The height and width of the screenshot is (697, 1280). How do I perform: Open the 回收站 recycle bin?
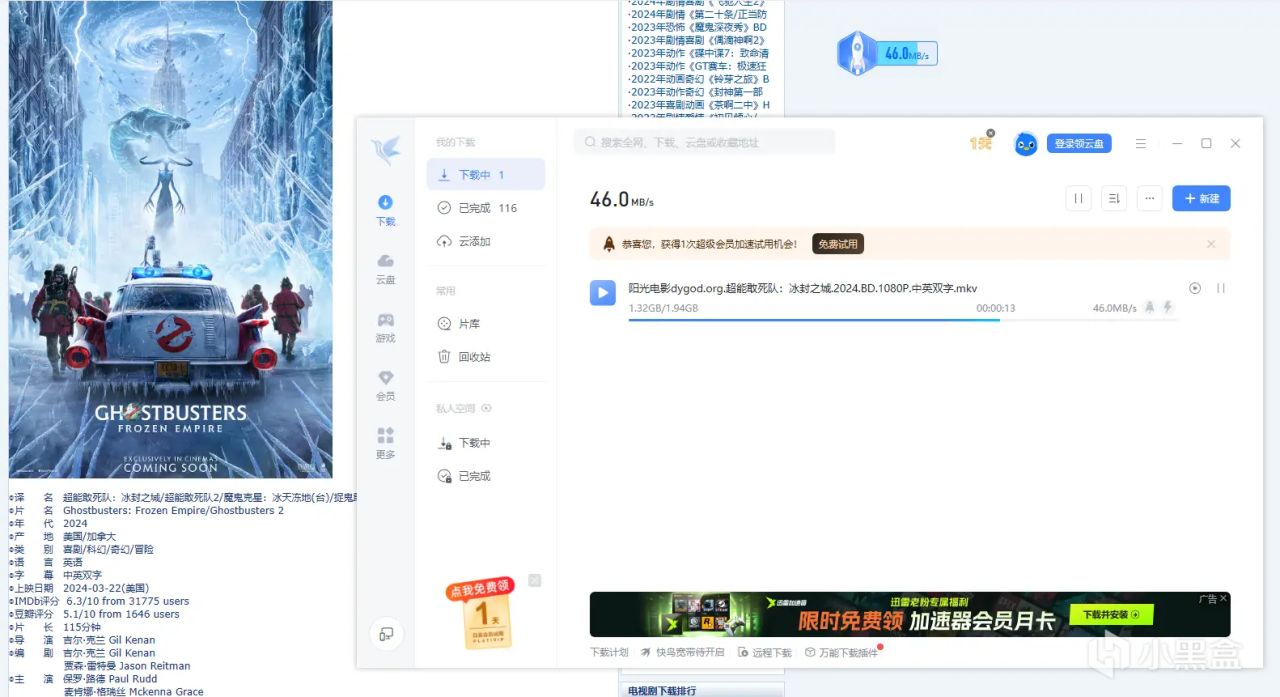click(486, 357)
